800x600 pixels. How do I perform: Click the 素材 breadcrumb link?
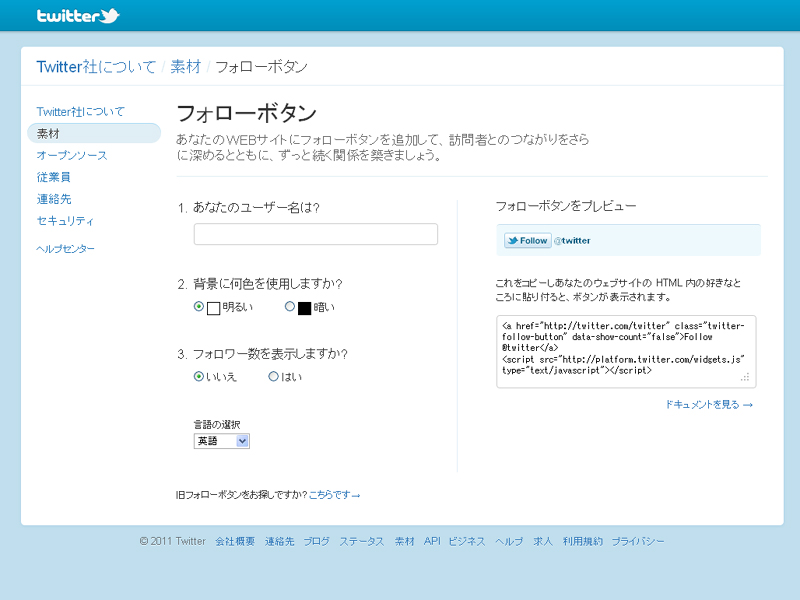pos(186,67)
